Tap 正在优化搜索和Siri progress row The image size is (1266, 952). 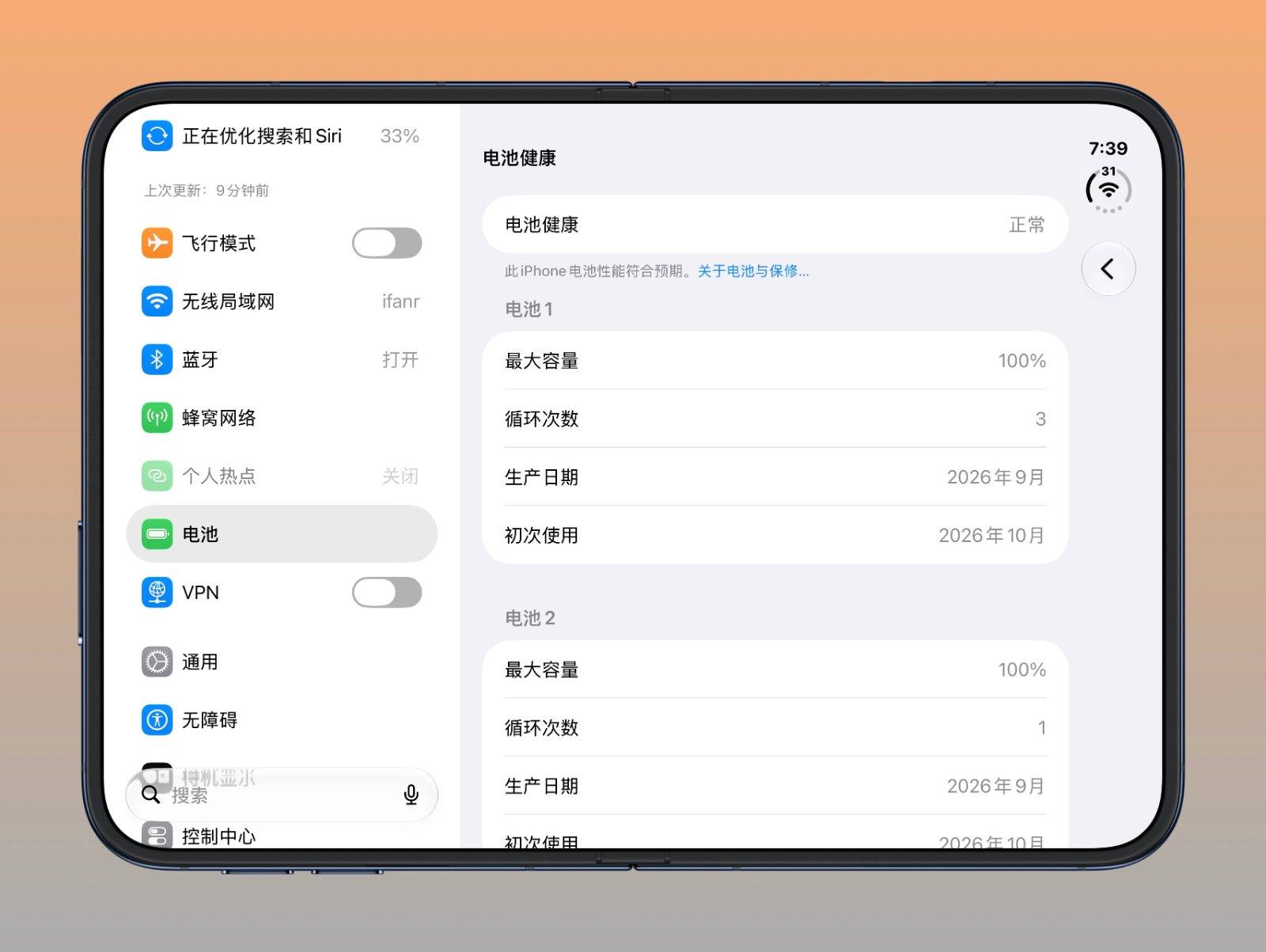click(282, 136)
